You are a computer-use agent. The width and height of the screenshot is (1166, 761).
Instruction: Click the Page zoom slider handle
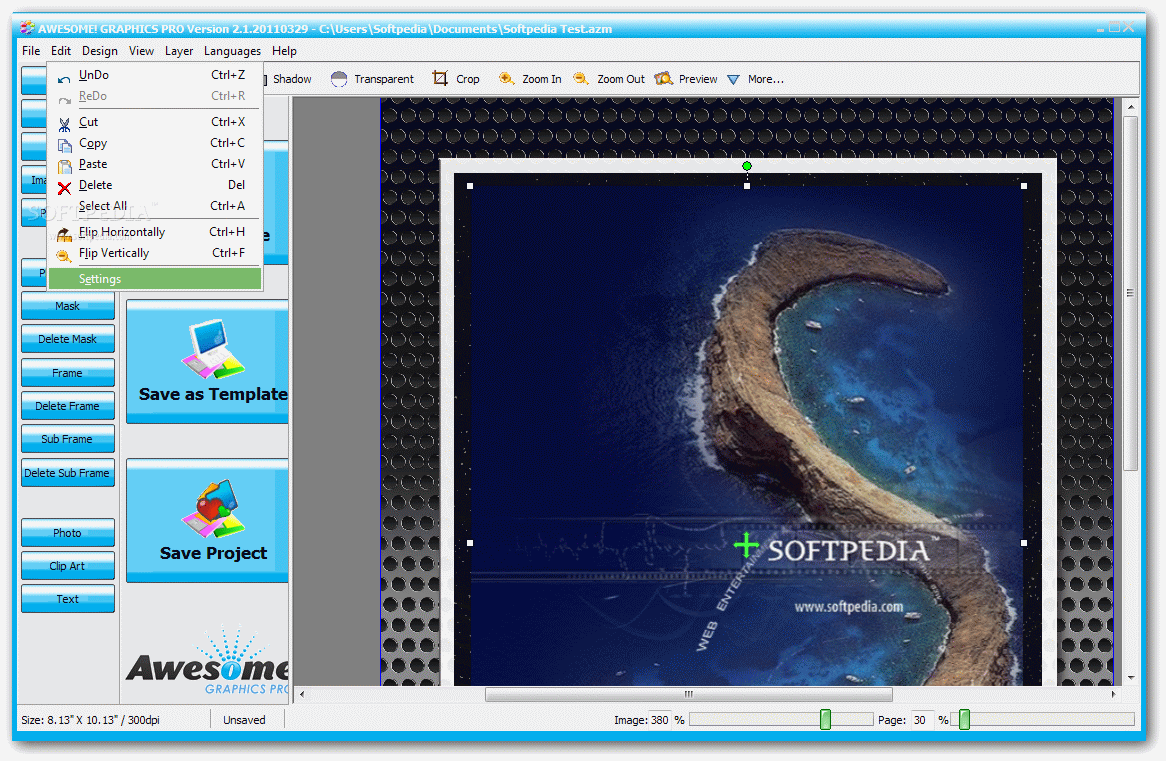pos(964,719)
